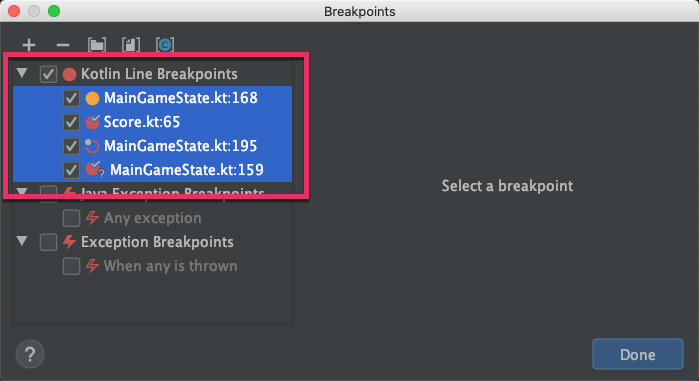Image resolution: width=699 pixels, height=381 pixels.
Task: Click the add breakpoint plus icon
Action: click(29, 45)
